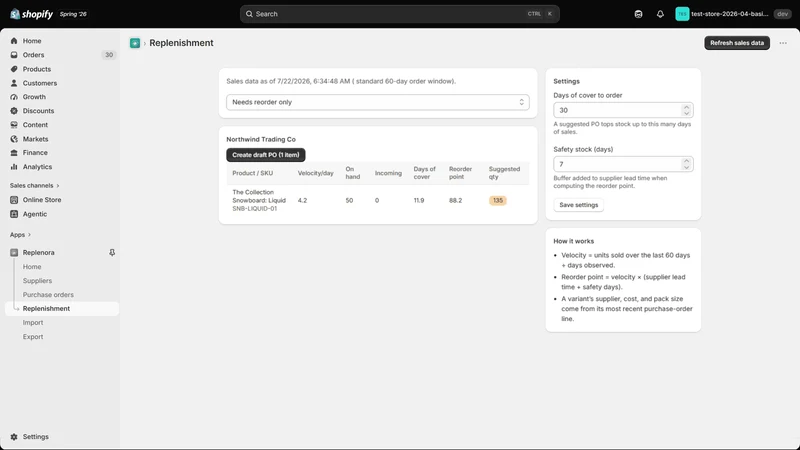Screen dimensions: 800x450
Task: Click the Days of cover input field
Action: click(623, 110)
